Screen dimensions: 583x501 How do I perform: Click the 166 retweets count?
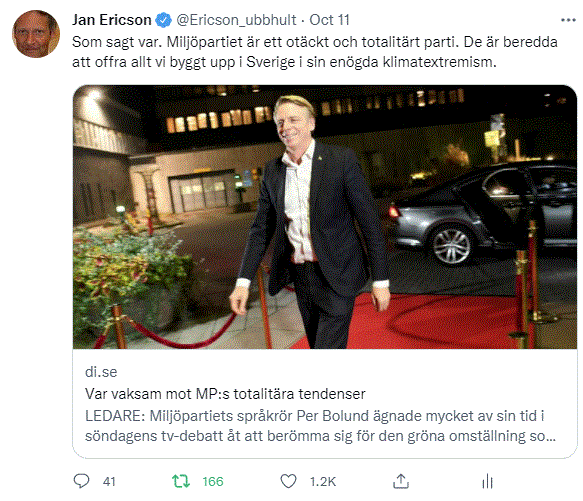(213, 482)
